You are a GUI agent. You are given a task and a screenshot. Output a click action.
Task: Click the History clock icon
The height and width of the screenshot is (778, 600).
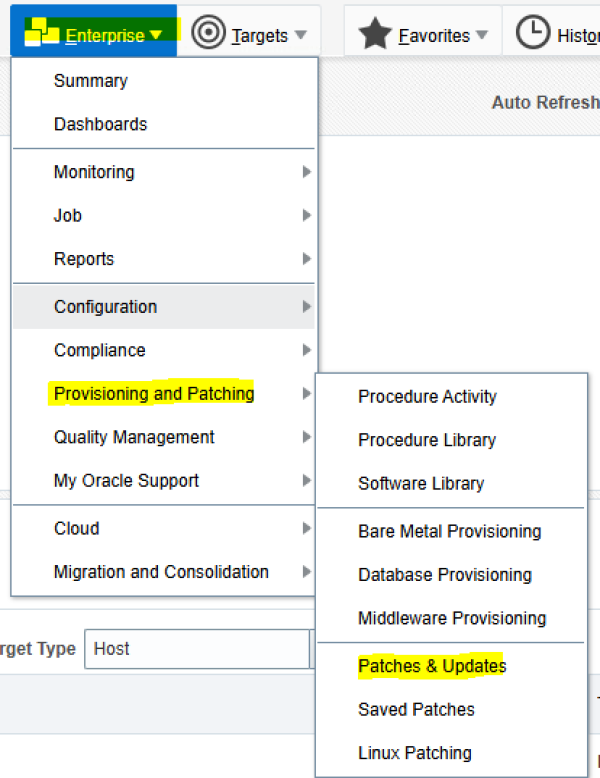point(533,34)
